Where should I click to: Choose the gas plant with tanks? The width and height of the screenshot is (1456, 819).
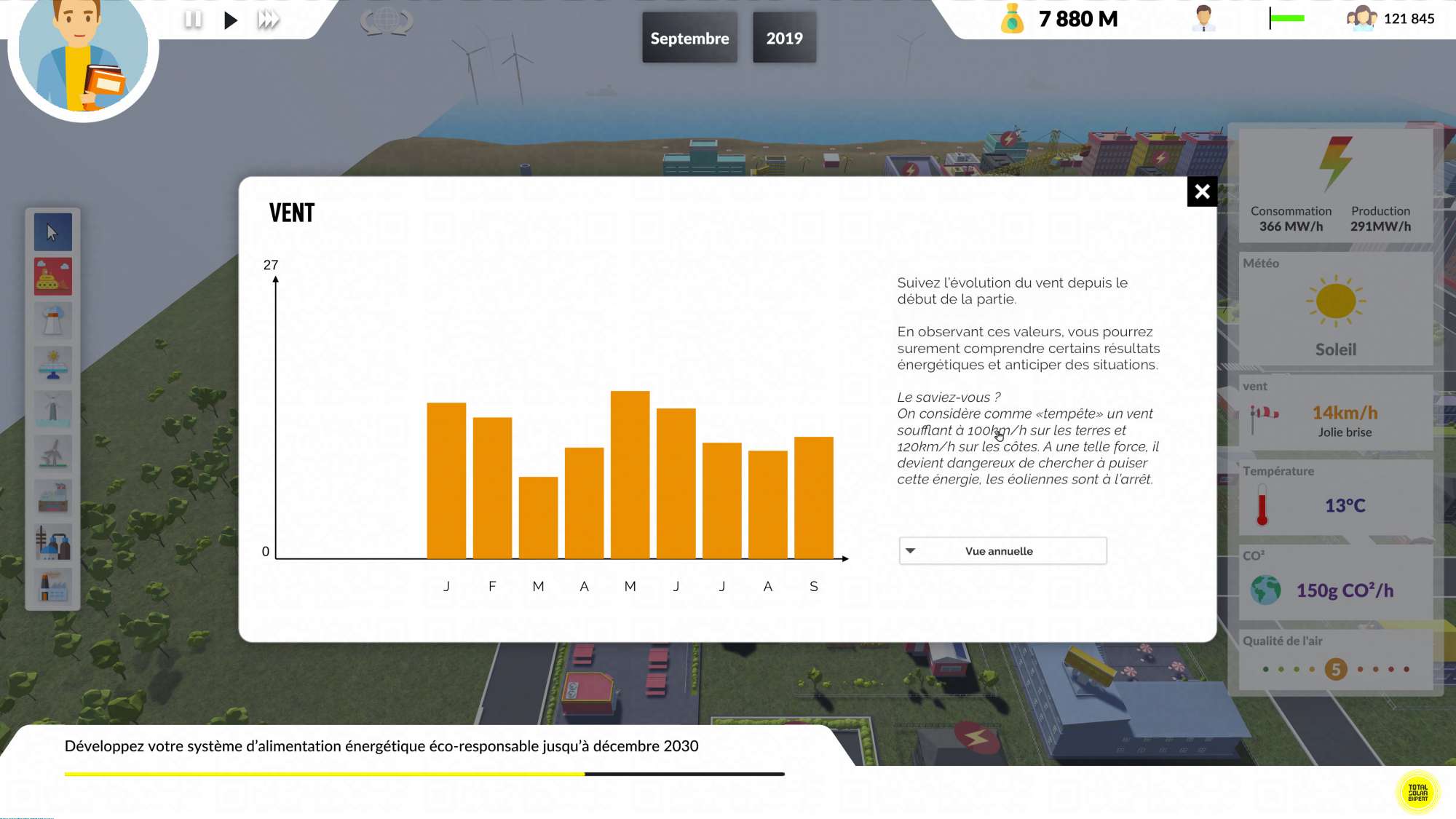click(52, 542)
